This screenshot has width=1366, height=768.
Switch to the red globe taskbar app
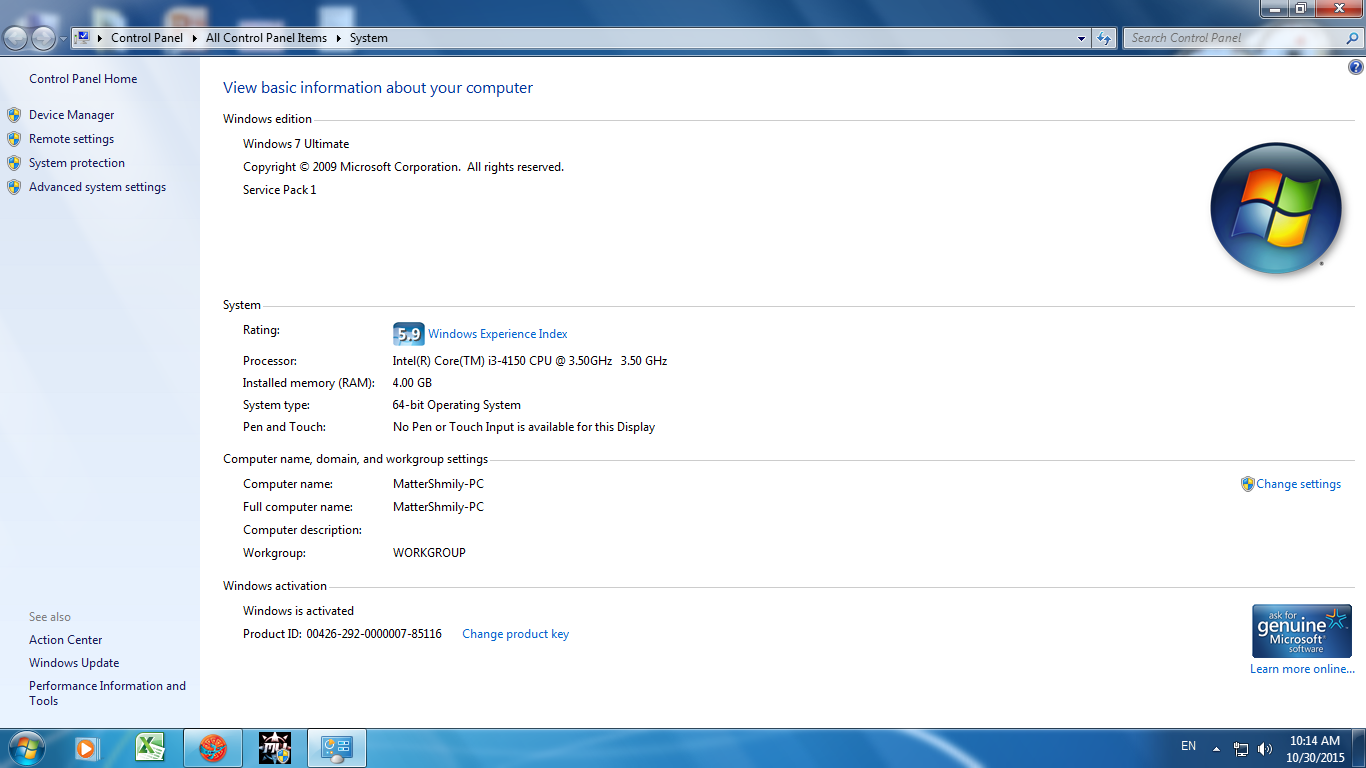coord(213,748)
